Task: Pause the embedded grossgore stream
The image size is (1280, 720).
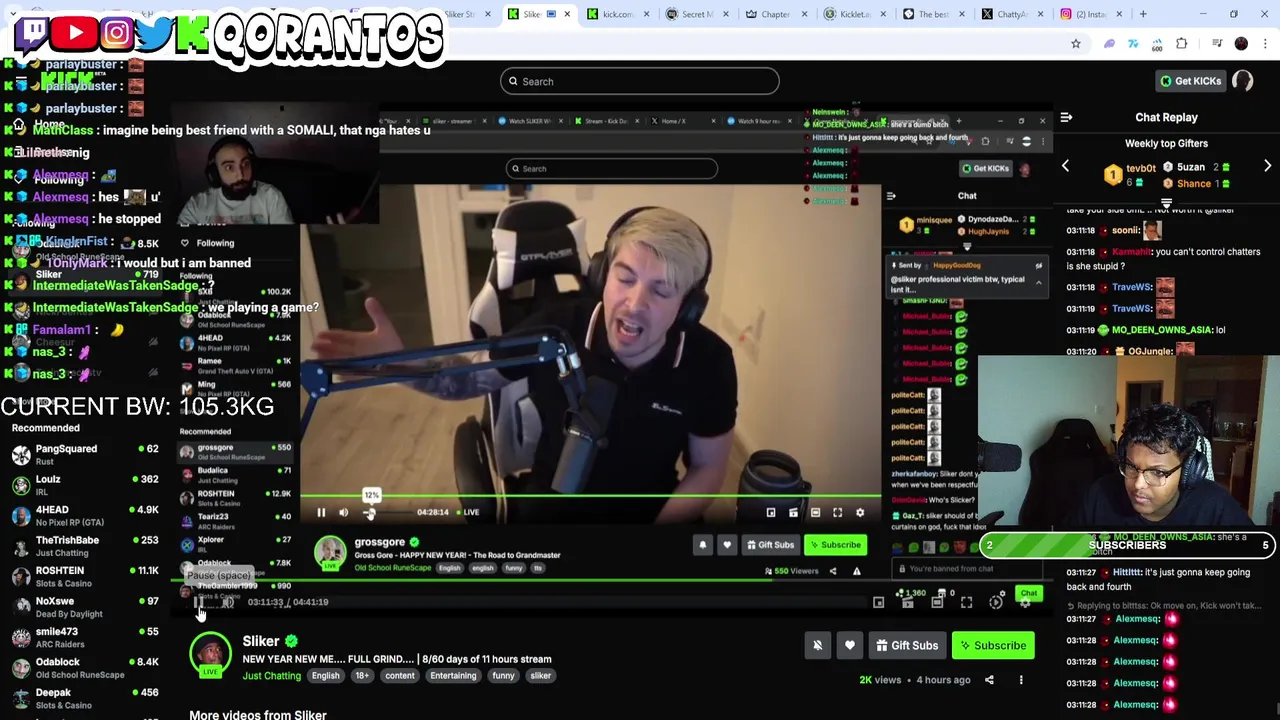Action: click(321, 512)
